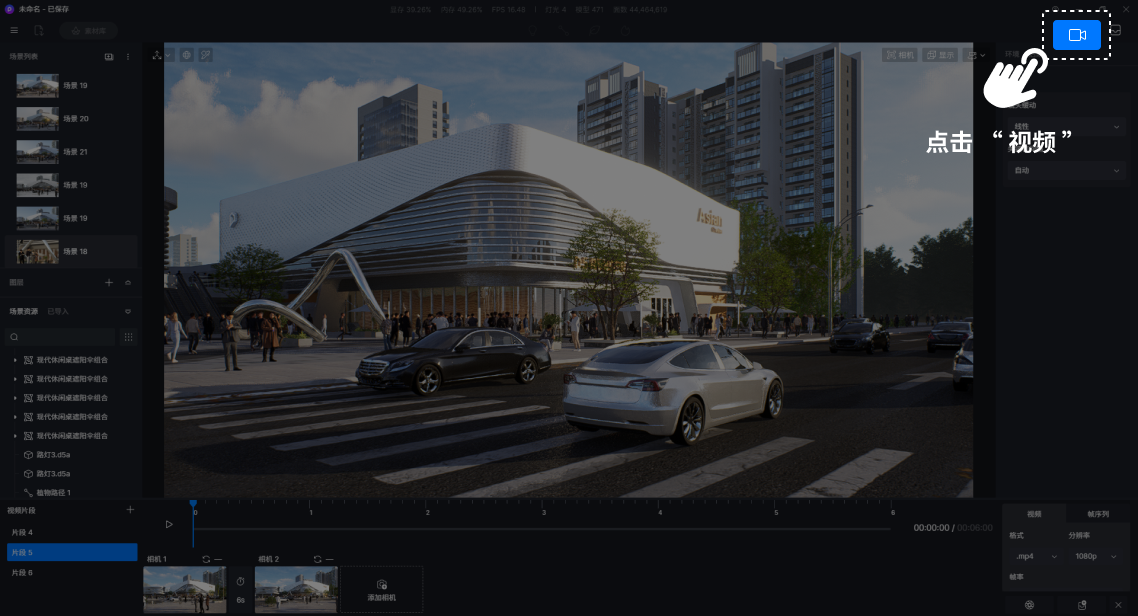Expand the first 现代休闲桌遮阳伞组合 tree item

[x=15, y=360]
